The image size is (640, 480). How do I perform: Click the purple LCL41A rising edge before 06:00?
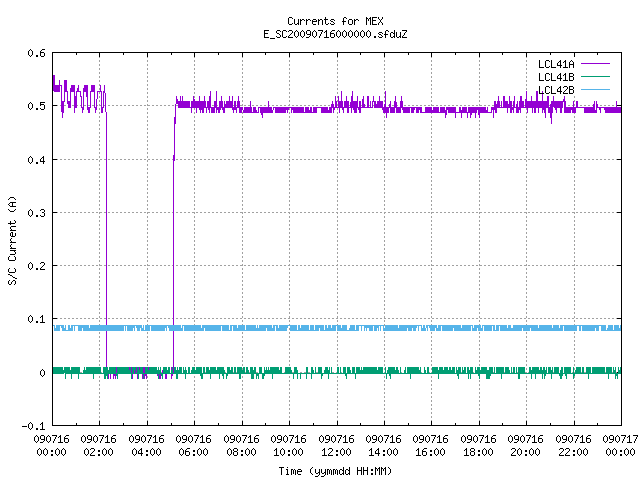point(174,241)
